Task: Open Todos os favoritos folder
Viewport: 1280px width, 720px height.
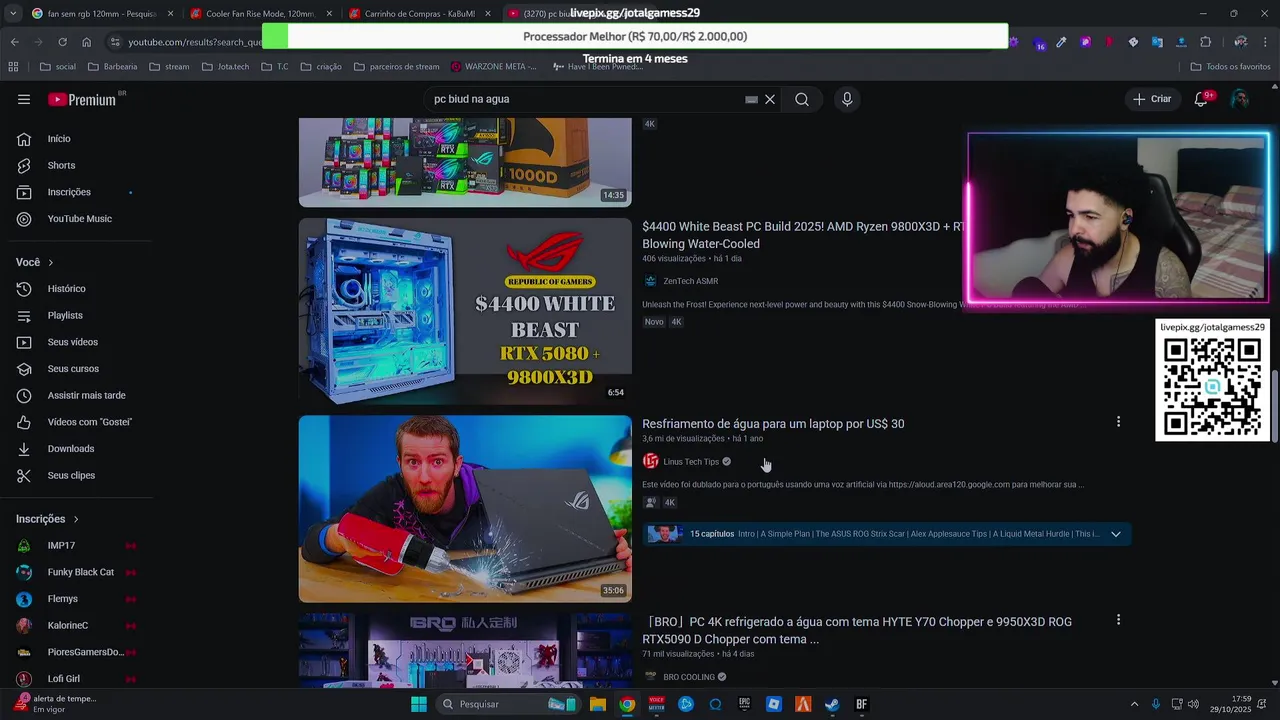Action: pos(1230,67)
